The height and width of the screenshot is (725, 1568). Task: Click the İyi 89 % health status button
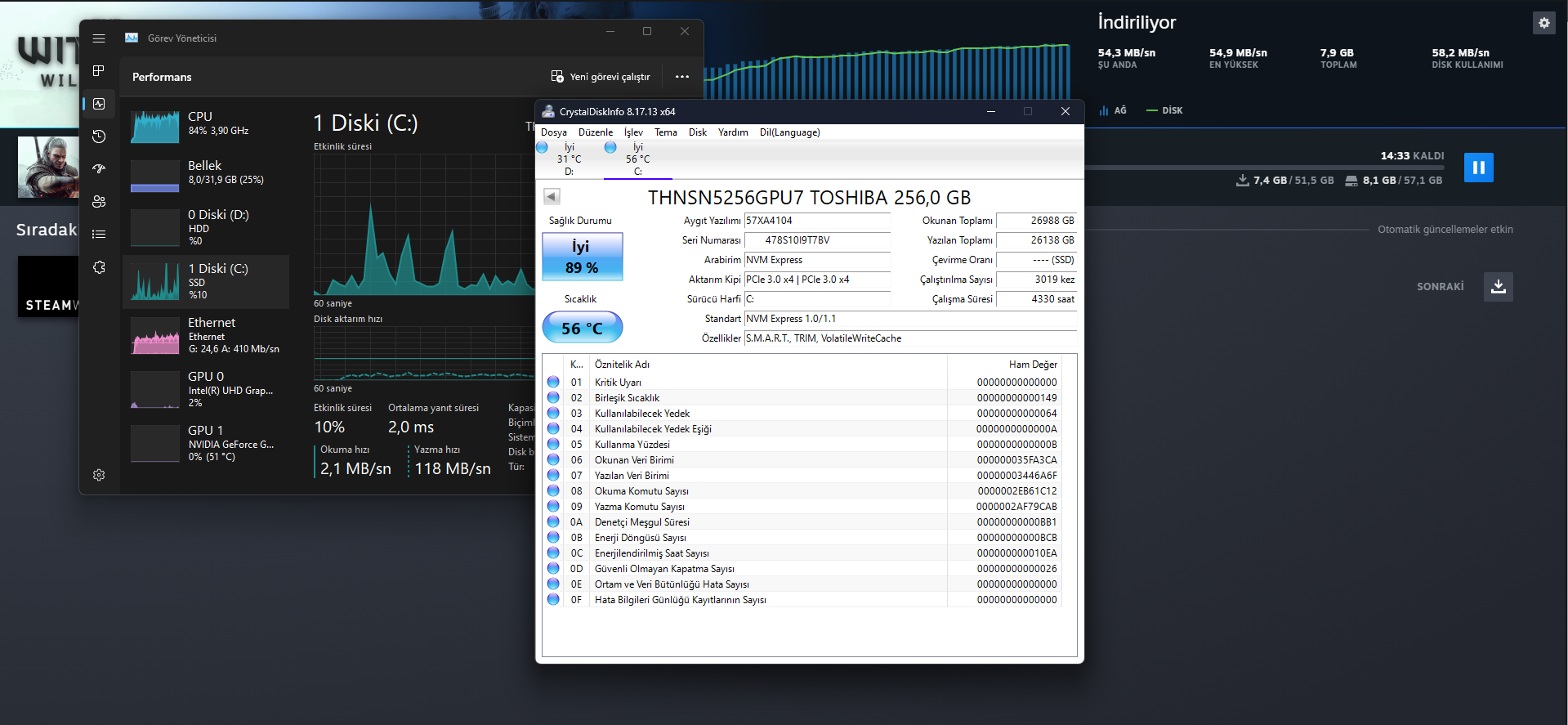(583, 257)
